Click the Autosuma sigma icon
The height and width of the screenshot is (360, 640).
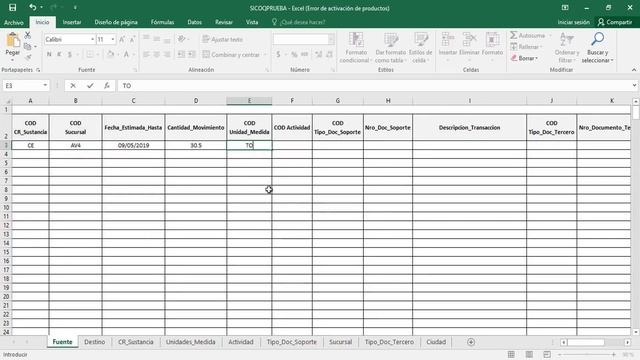tap(513, 36)
